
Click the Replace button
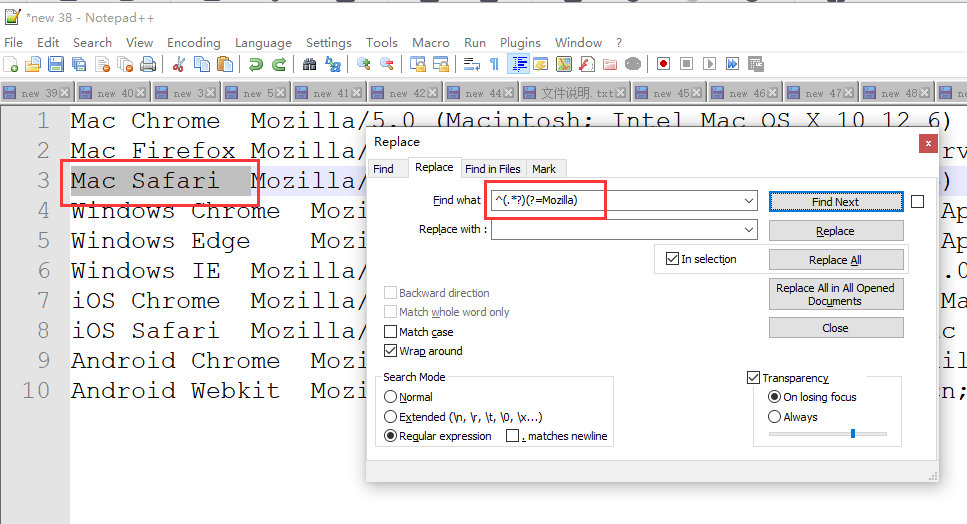[x=836, y=231]
